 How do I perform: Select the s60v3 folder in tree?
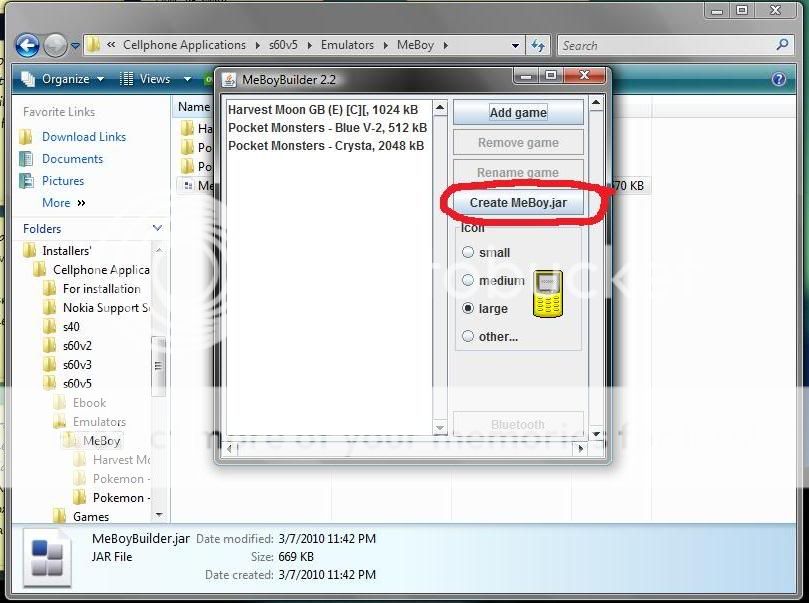click(x=77, y=365)
